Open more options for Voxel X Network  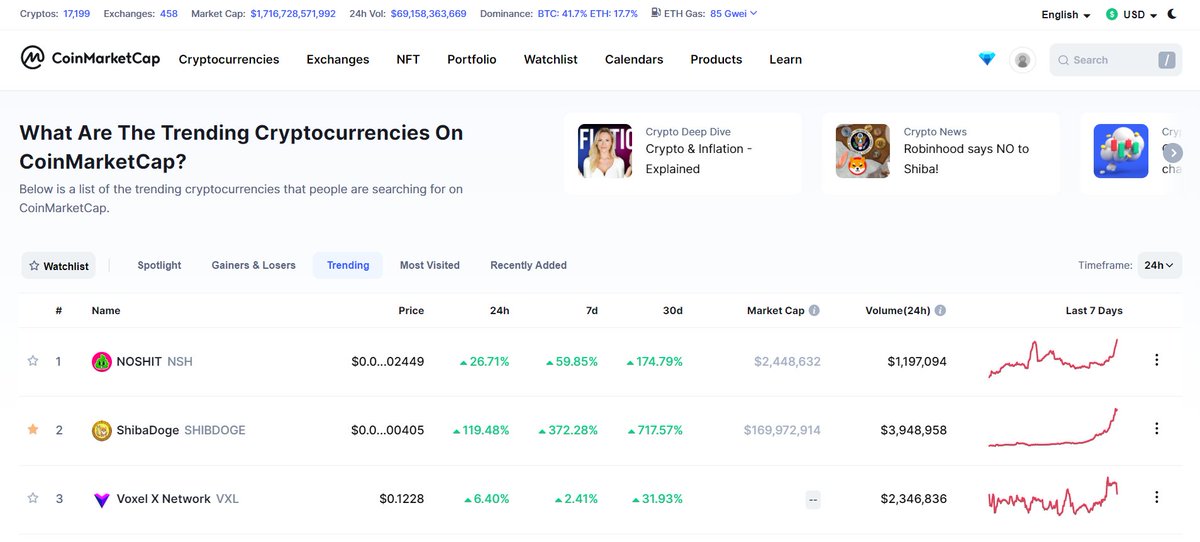click(1157, 497)
